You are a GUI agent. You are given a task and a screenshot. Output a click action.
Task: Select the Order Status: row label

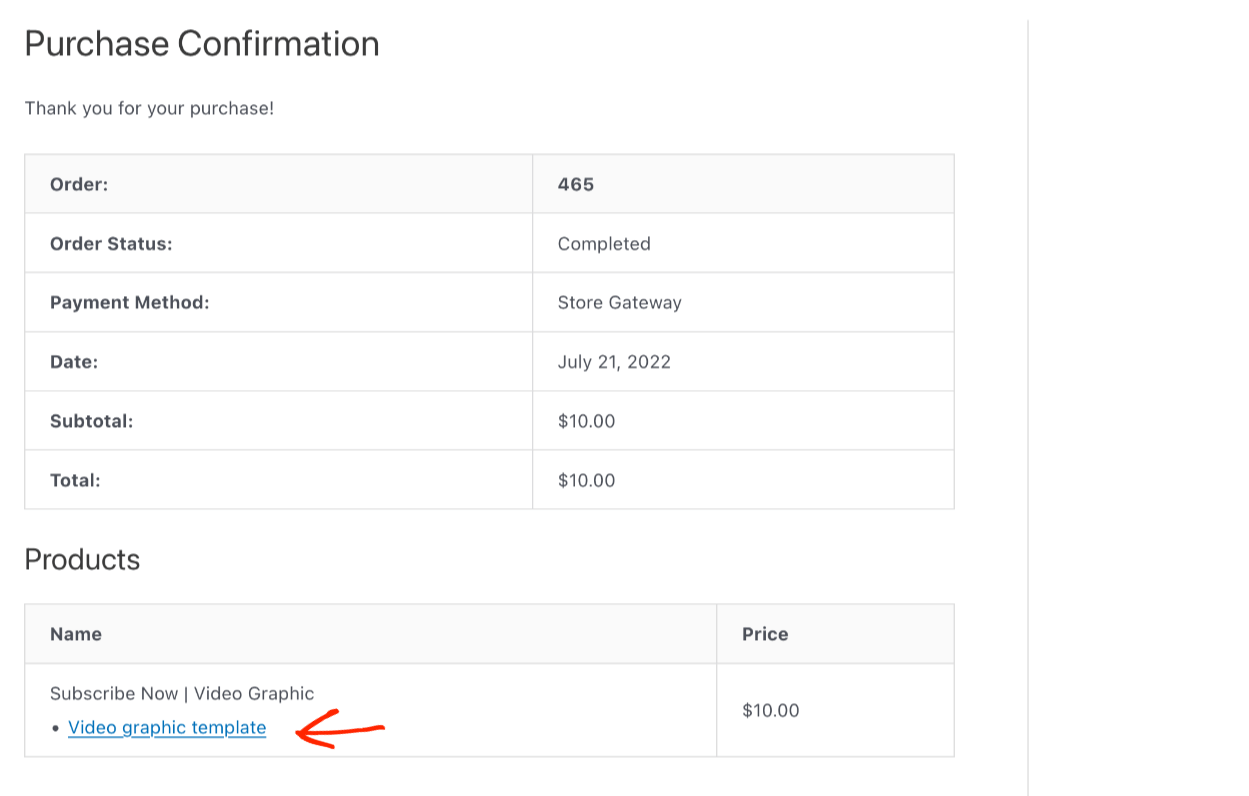[110, 243]
